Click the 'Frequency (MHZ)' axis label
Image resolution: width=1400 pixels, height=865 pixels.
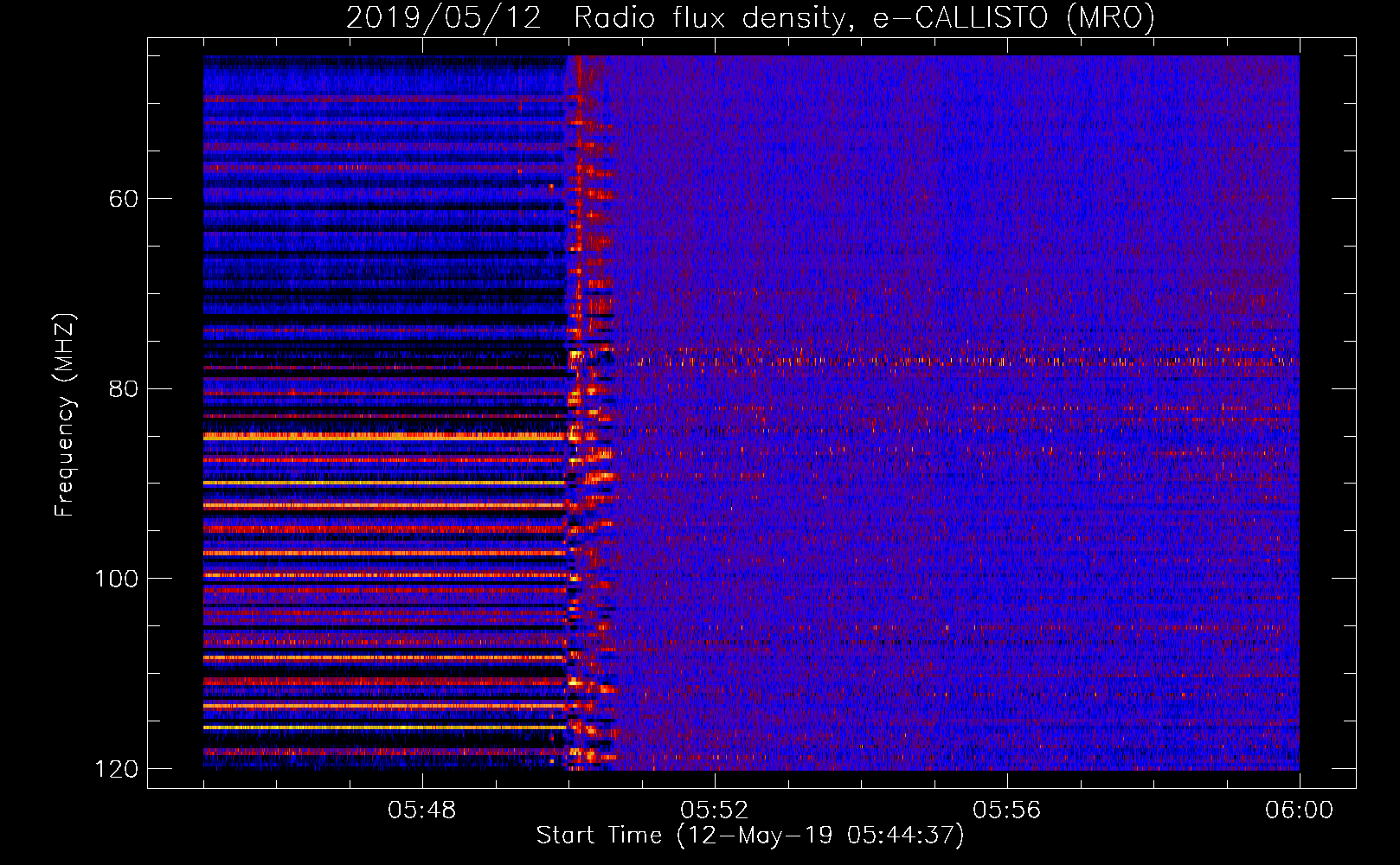point(64,415)
